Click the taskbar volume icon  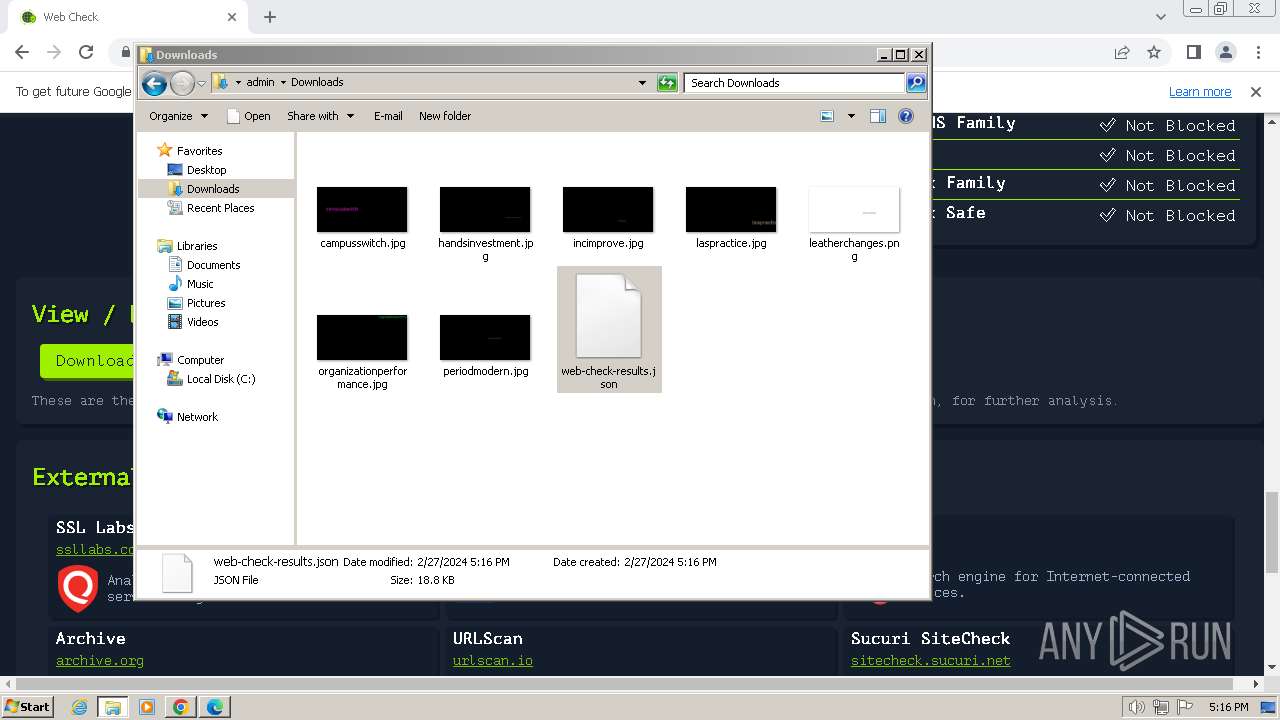coord(1137,707)
